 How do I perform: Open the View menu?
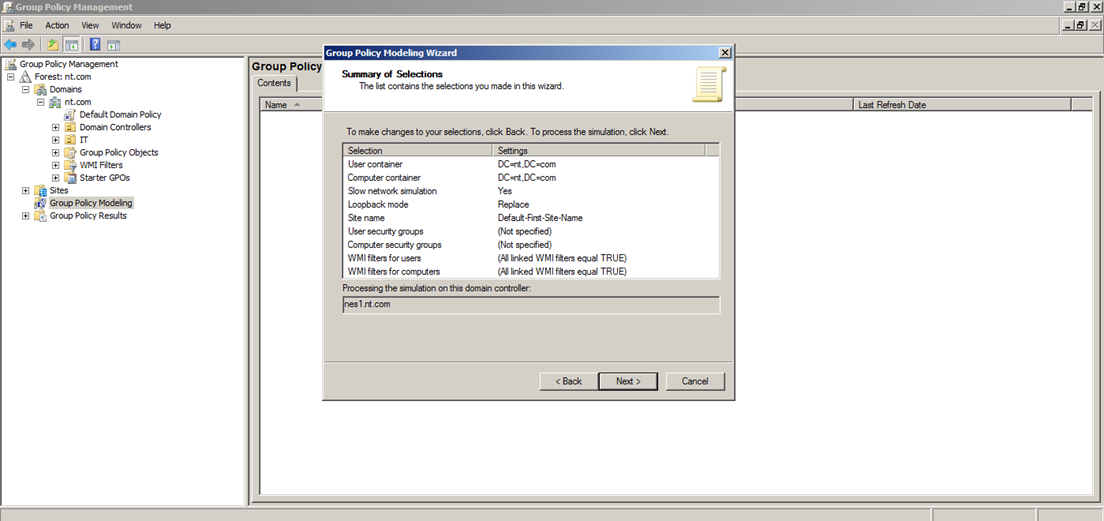pos(90,25)
